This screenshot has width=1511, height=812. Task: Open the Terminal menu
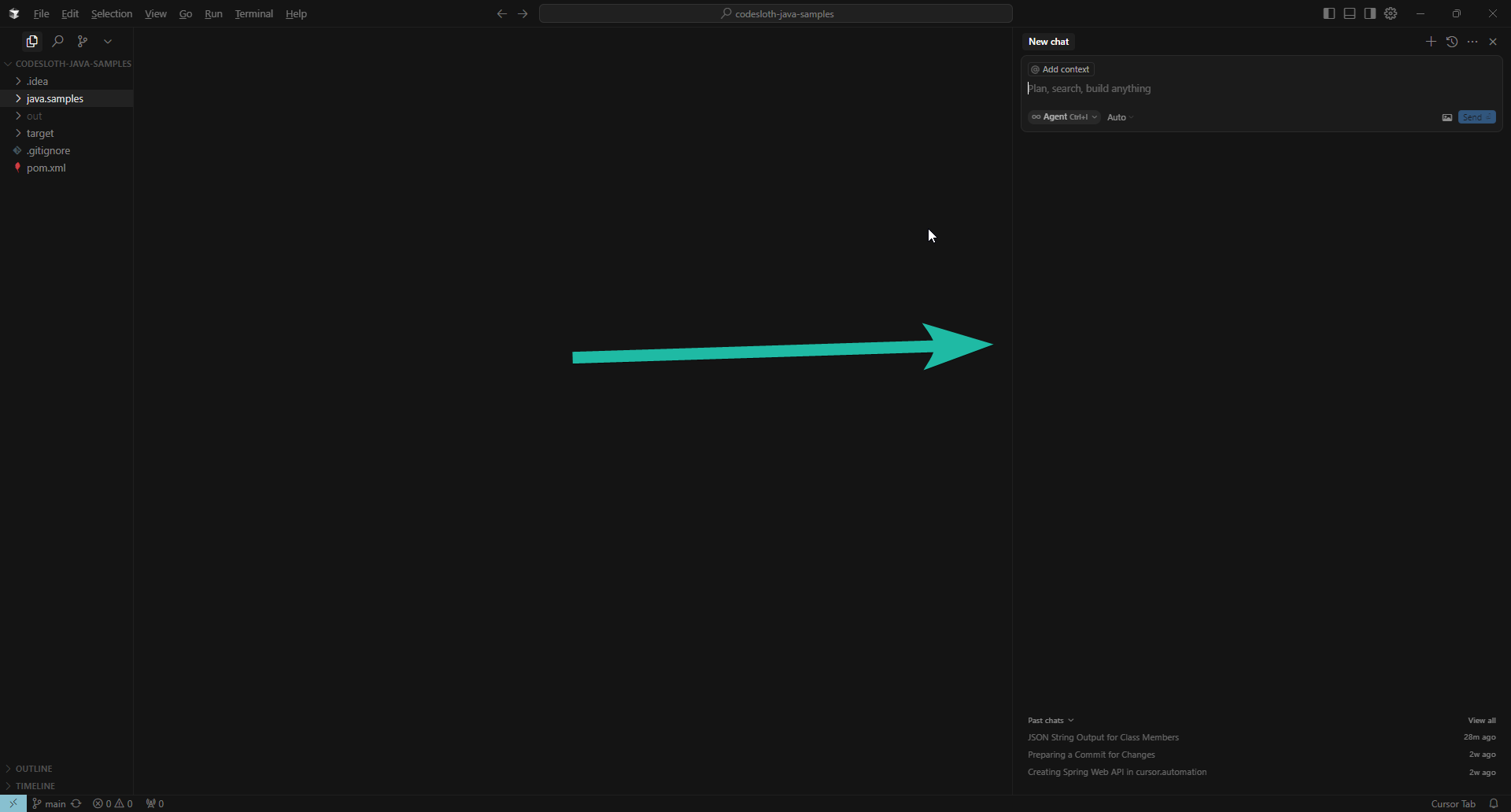(254, 13)
